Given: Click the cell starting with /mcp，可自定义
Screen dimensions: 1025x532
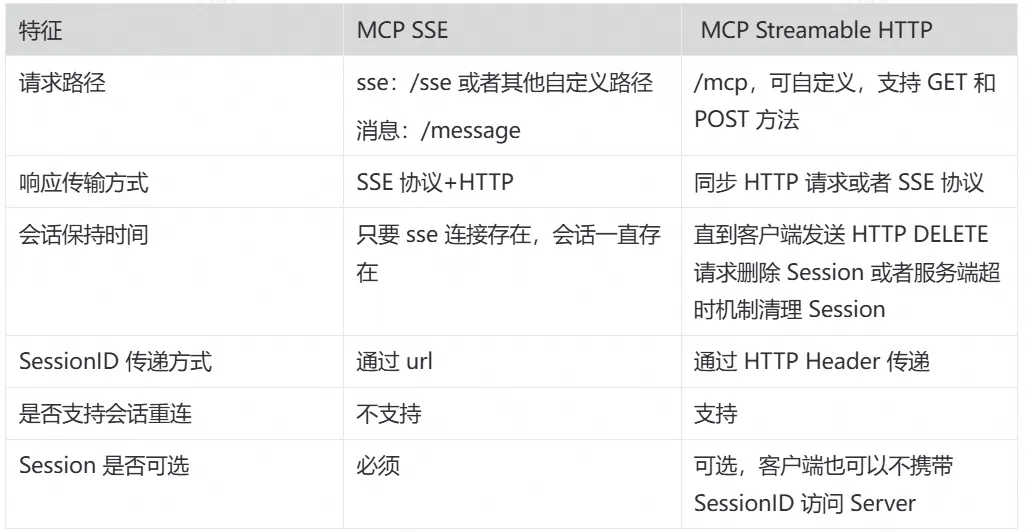Looking at the screenshot, I should (845, 100).
